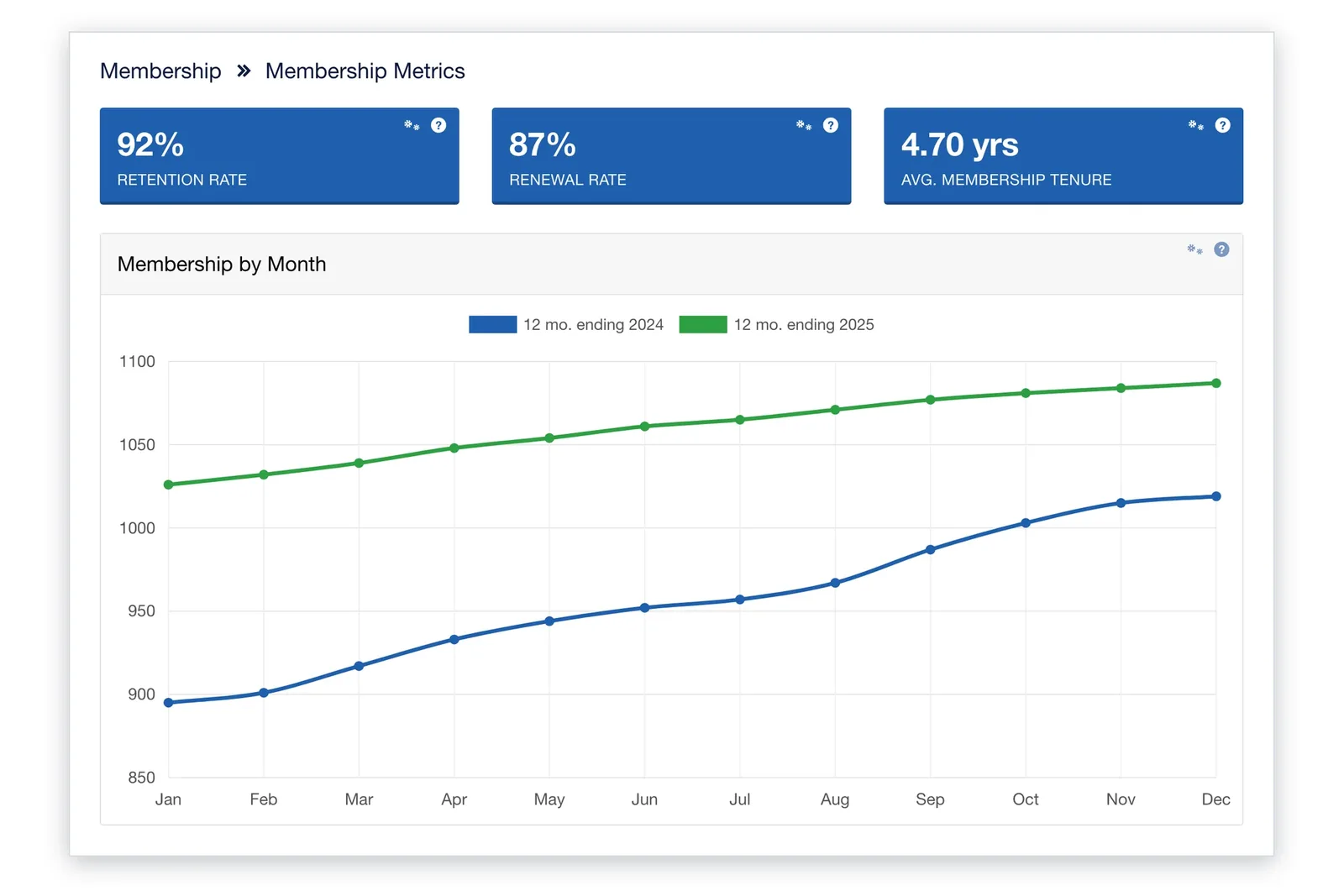The height and width of the screenshot is (896, 1344).
Task: Click the 'May' x-axis label
Action: click(x=549, y=799)
